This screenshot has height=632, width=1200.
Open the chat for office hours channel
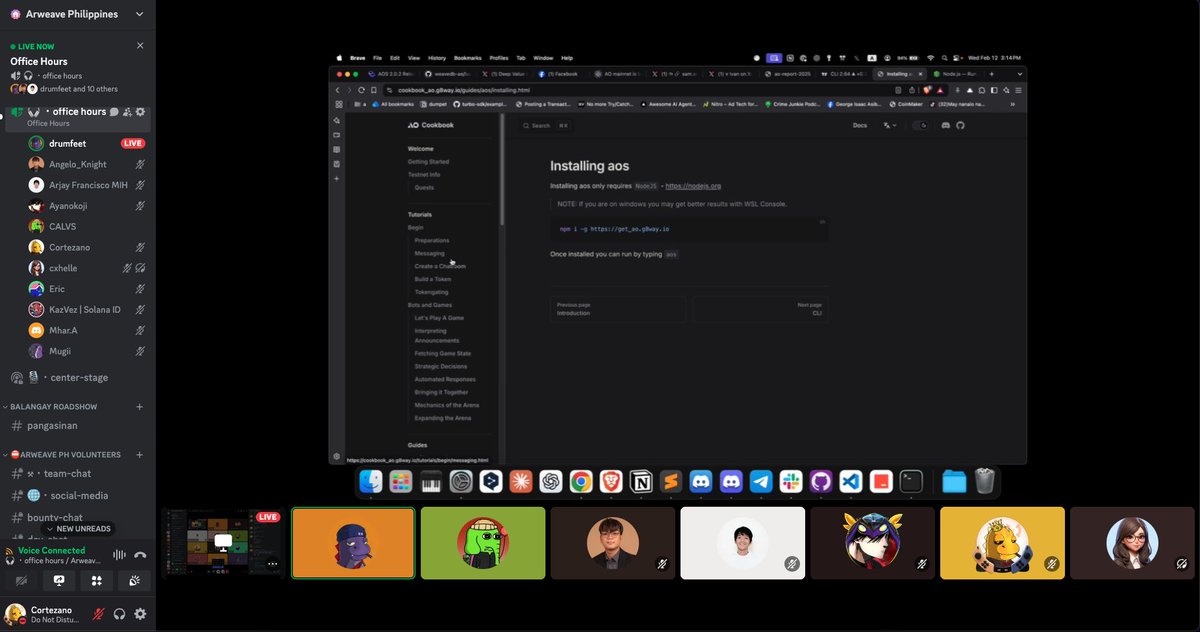click(115, 112)
